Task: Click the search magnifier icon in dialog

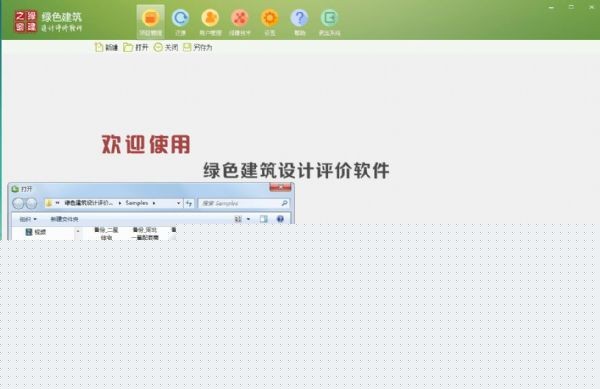Action: coord(284,203)
